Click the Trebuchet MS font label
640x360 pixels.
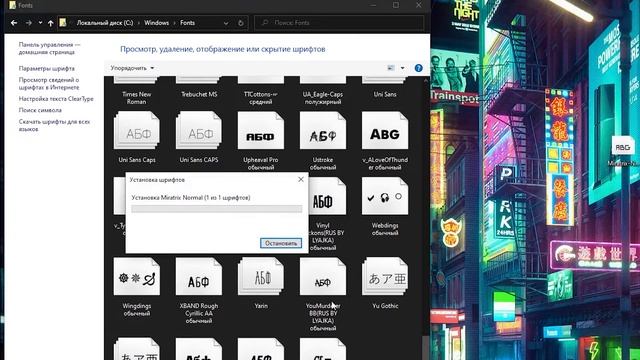click(199, 94)
